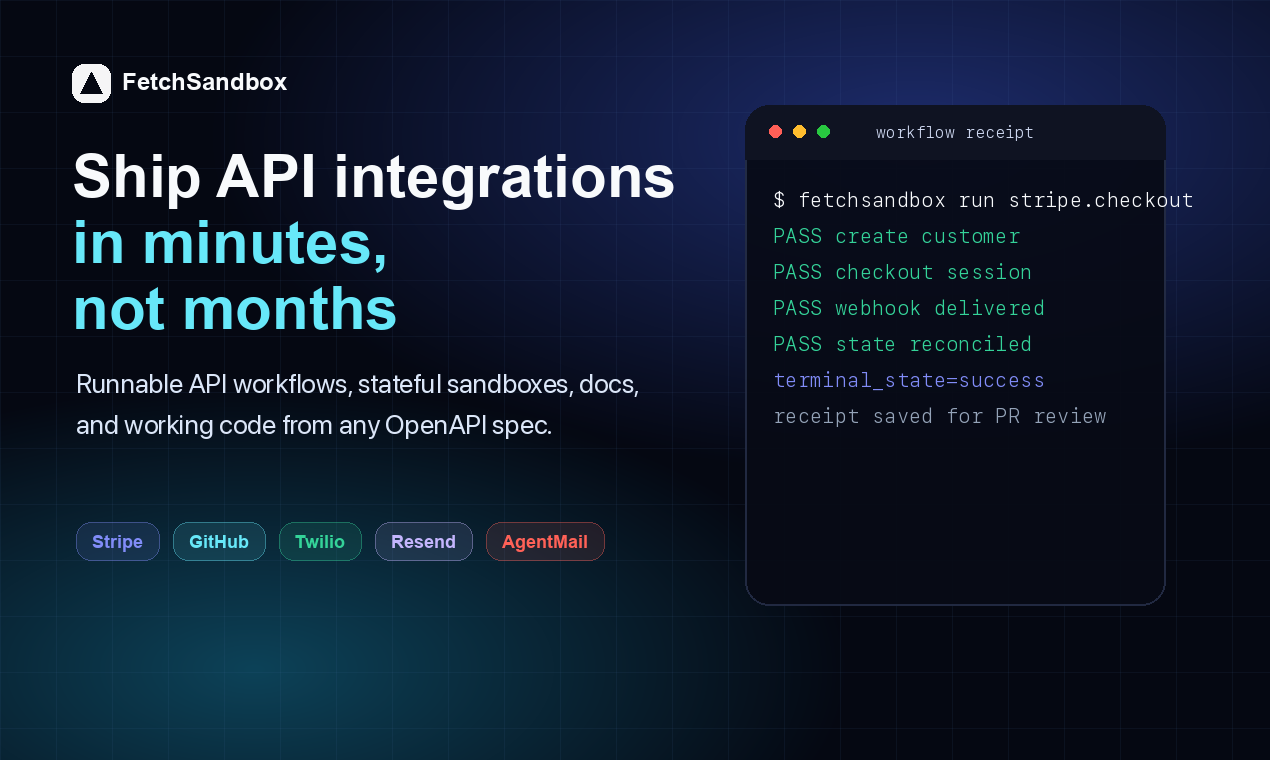
Task: Click the "PASS webhook delivered" line
Action: point(909,308)
